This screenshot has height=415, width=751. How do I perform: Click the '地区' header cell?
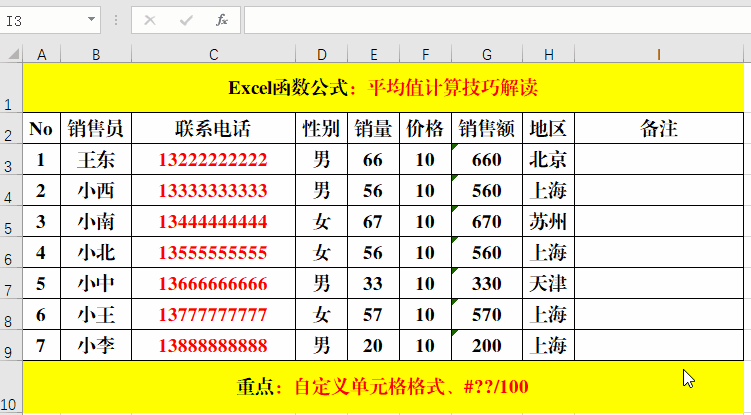pyautogui.click(x=548, y=128)
